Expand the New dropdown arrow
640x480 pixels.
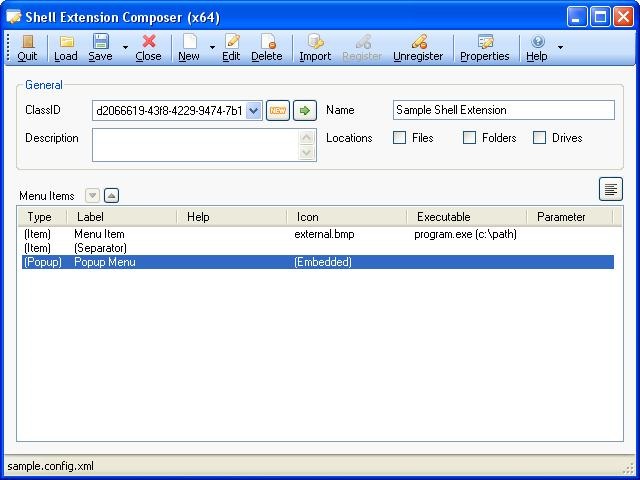pos(212,48)
